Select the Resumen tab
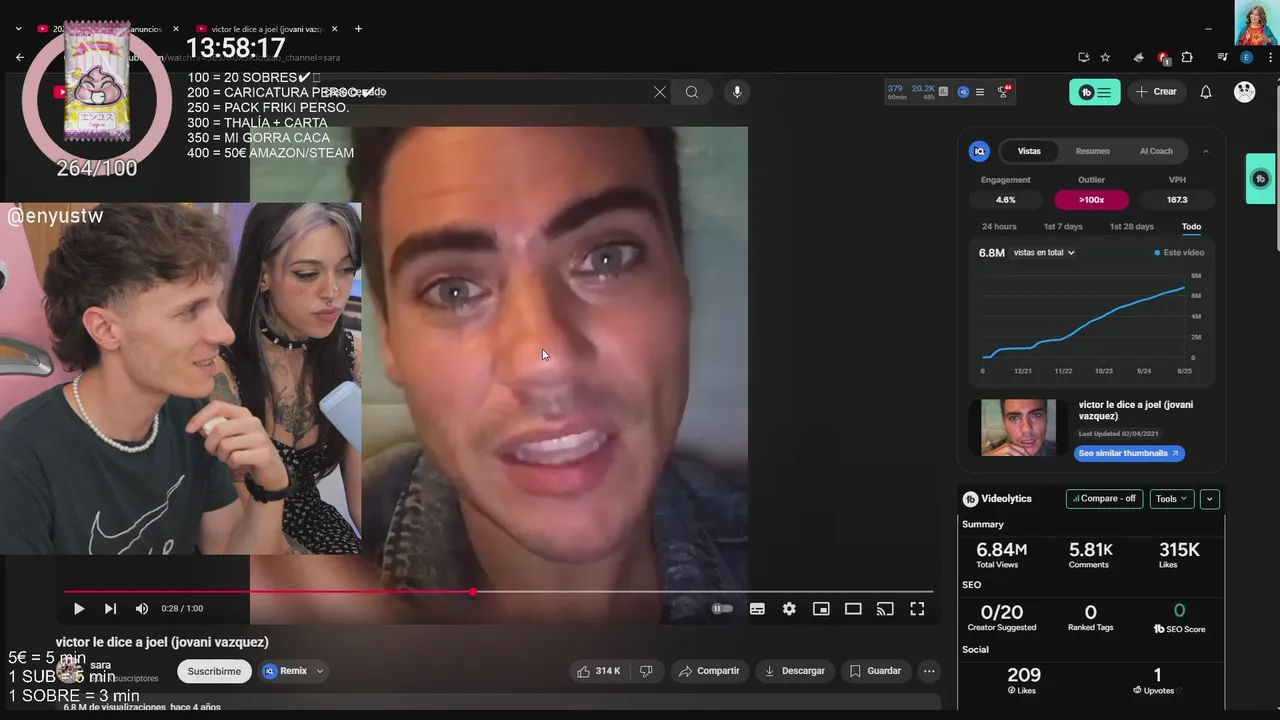The height and width of the screenshot is (720, 1280). coord(1092,151)
